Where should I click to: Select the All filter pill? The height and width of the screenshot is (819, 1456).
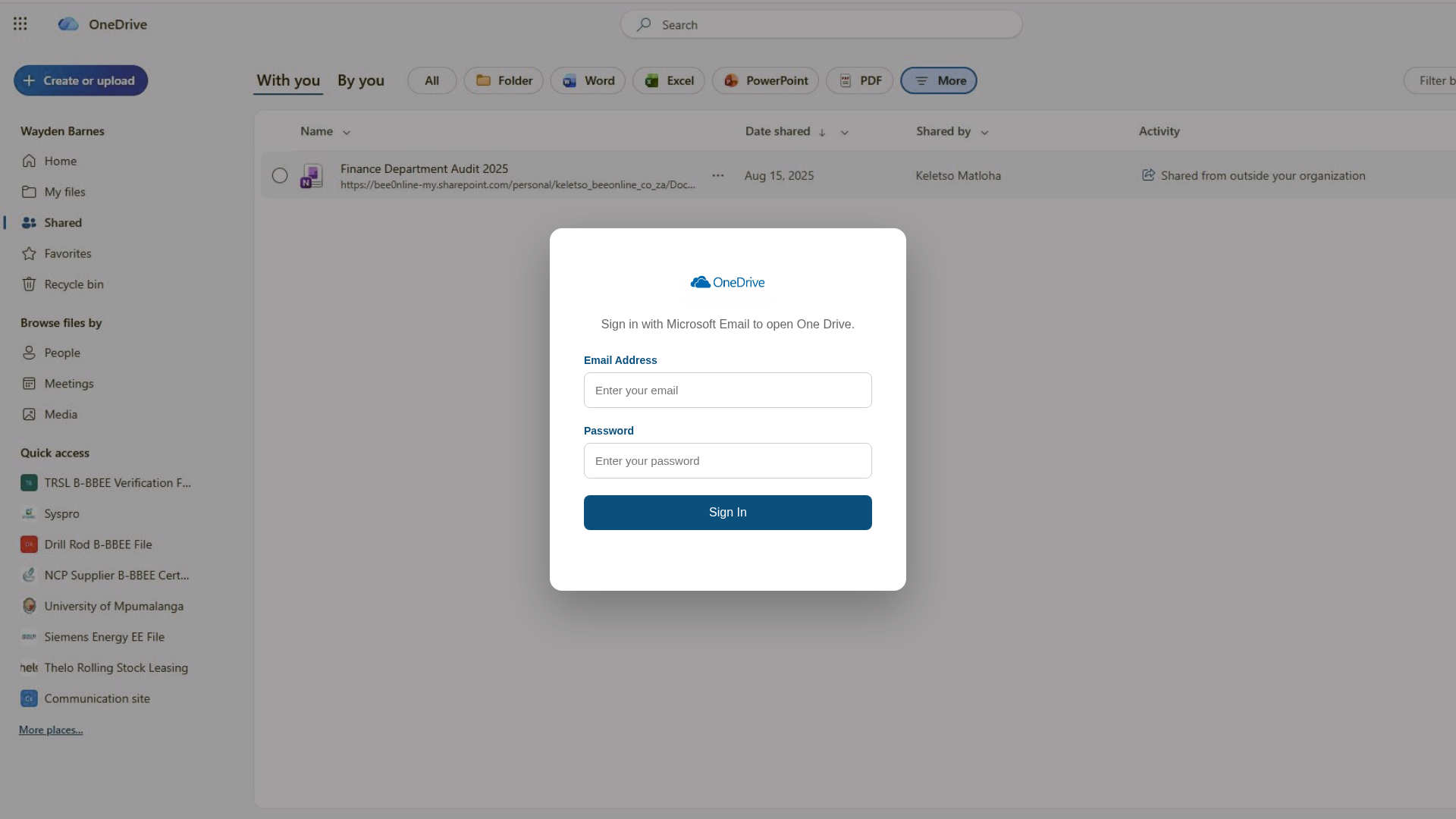coord(432,80)
